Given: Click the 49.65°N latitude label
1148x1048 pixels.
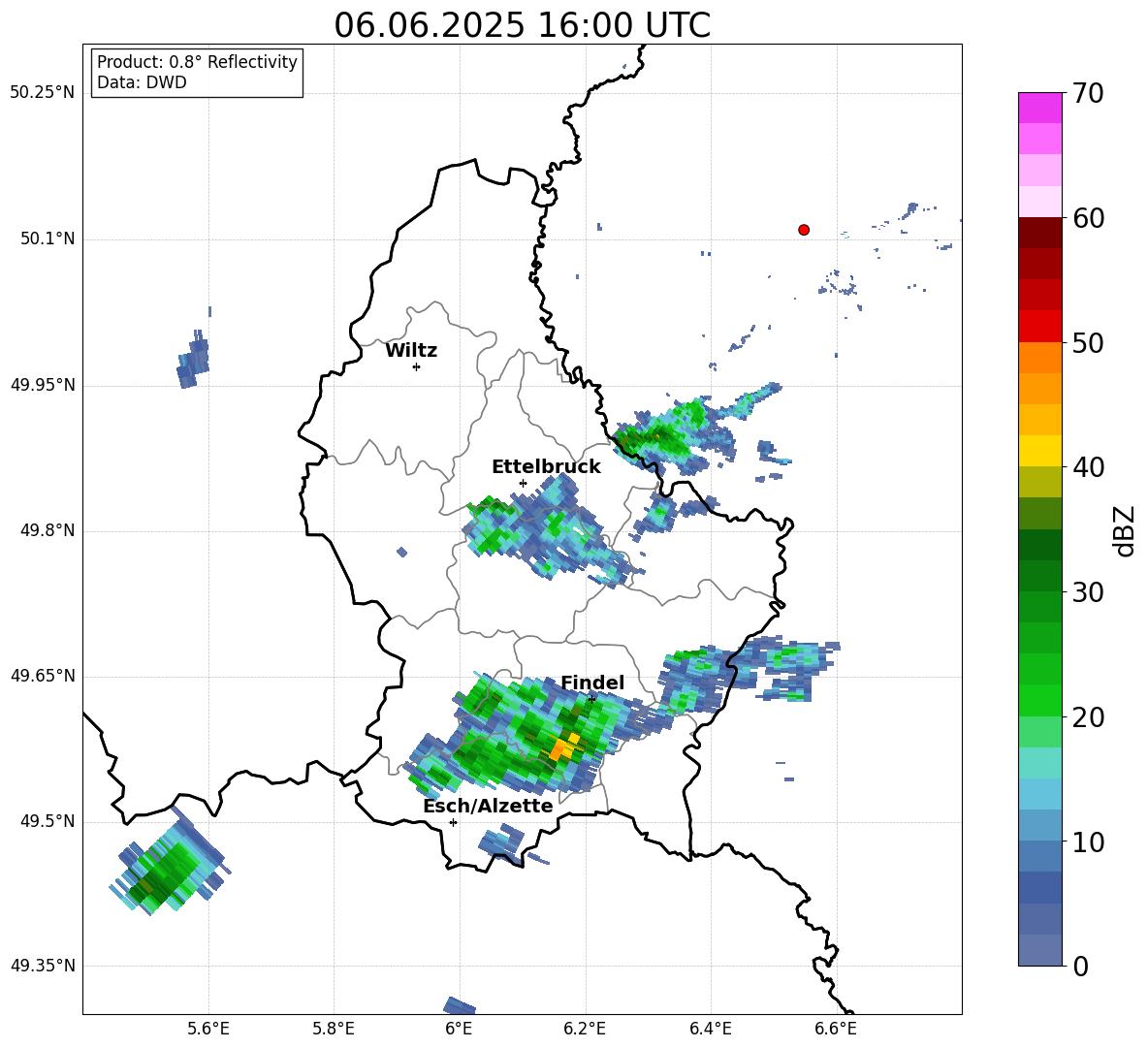Looking at the screenshot, I should click(x=43, y=676).
